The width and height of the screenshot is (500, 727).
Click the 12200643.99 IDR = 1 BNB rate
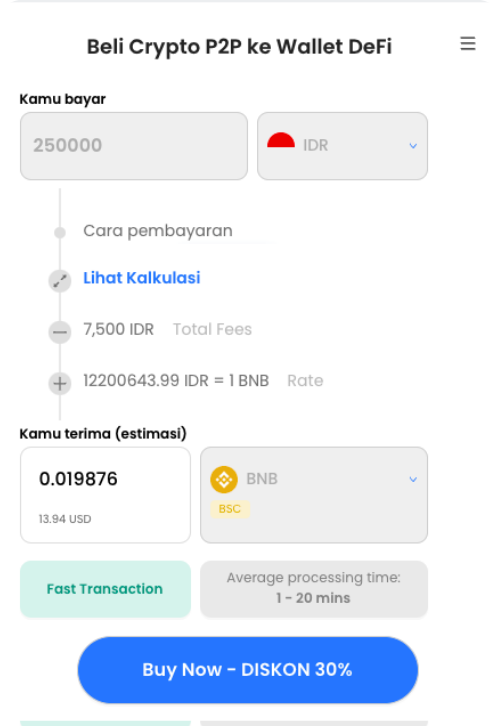pyautogui.click(x=176, y=381)
